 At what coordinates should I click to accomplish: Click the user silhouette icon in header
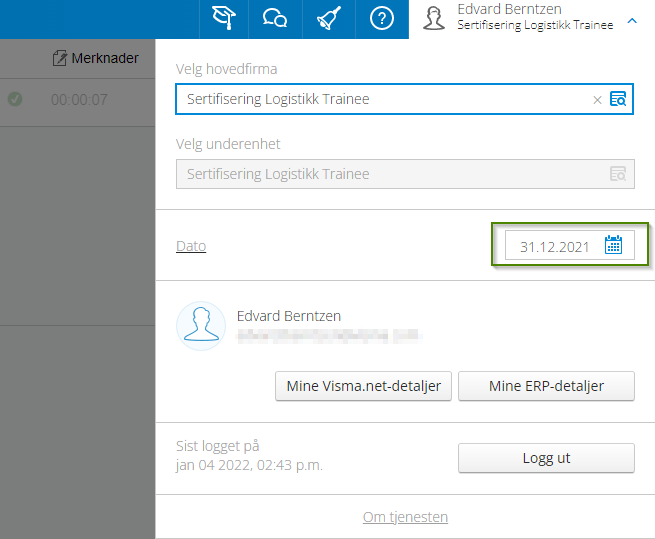click(434, 18)
